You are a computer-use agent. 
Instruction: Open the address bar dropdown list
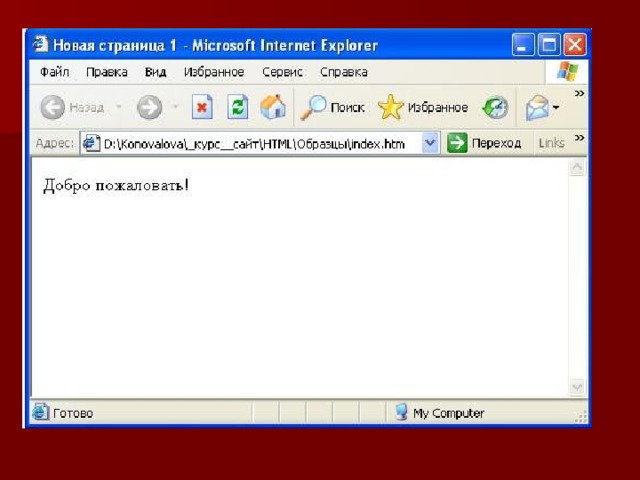430,143
